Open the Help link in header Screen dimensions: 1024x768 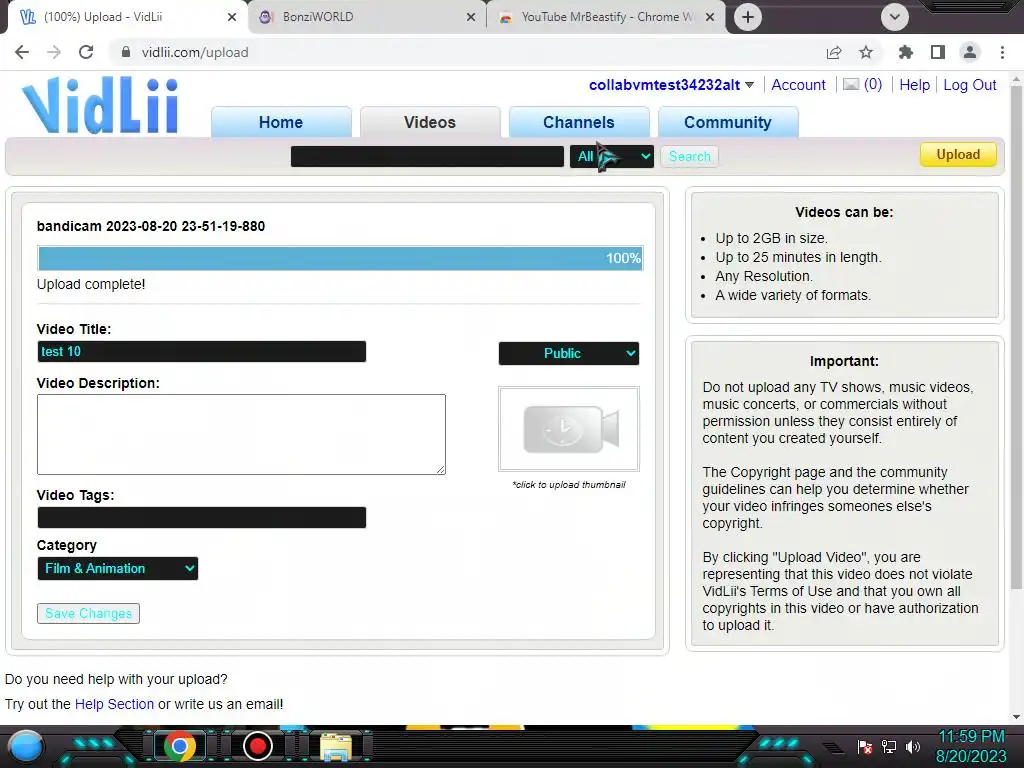(x=914, y=85)
